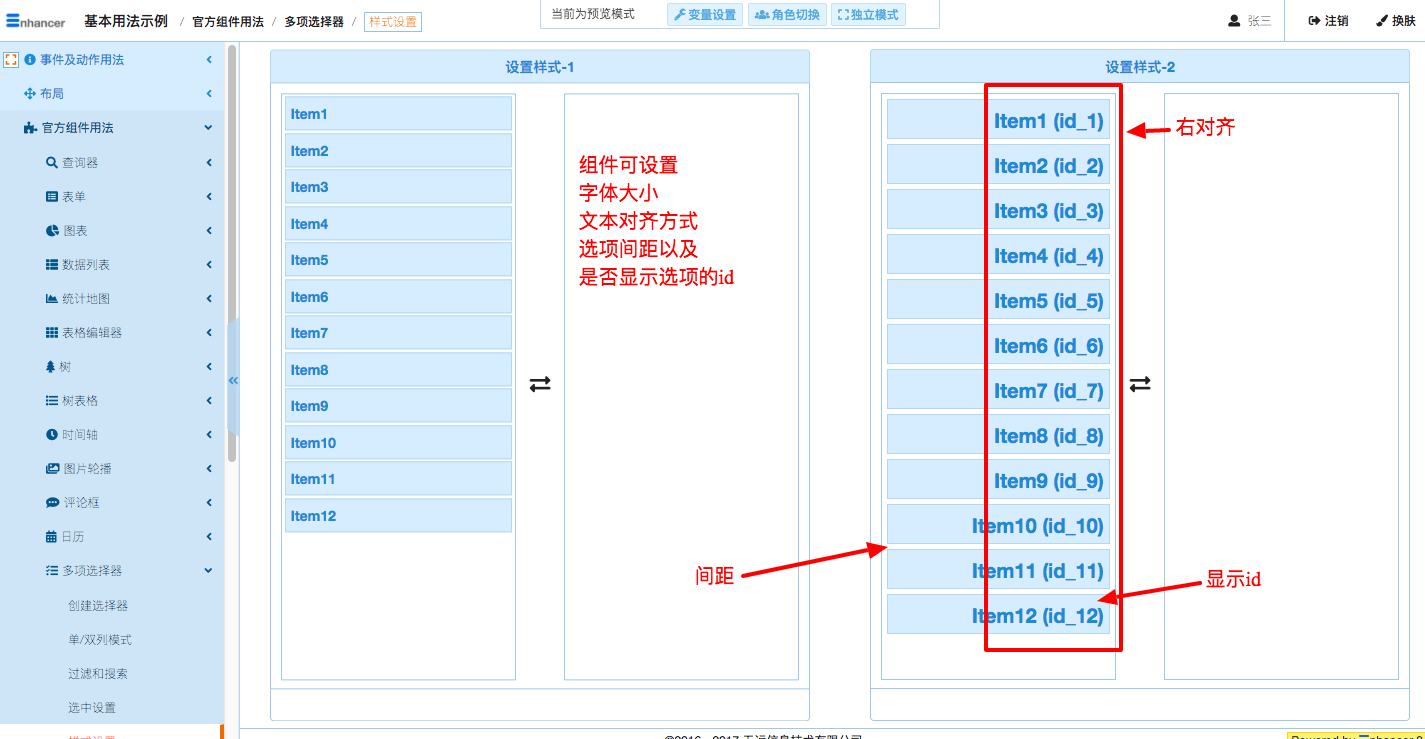Select Item5 in the 设置样式-1 list

398,260
